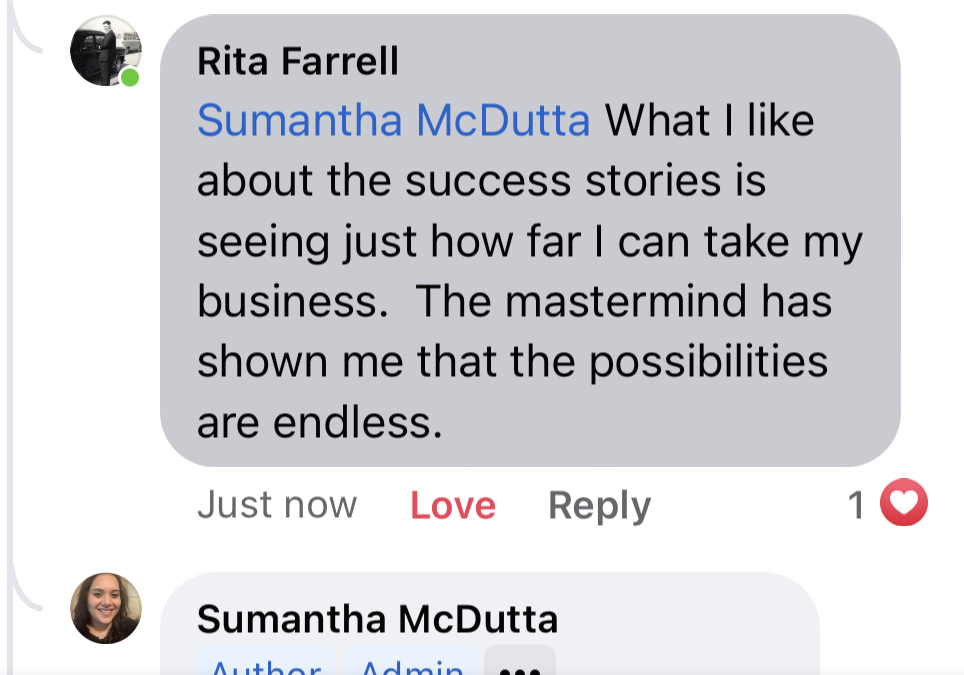Open Rita Farrell's profile picture
964x675 pixels.
point(105,51)
